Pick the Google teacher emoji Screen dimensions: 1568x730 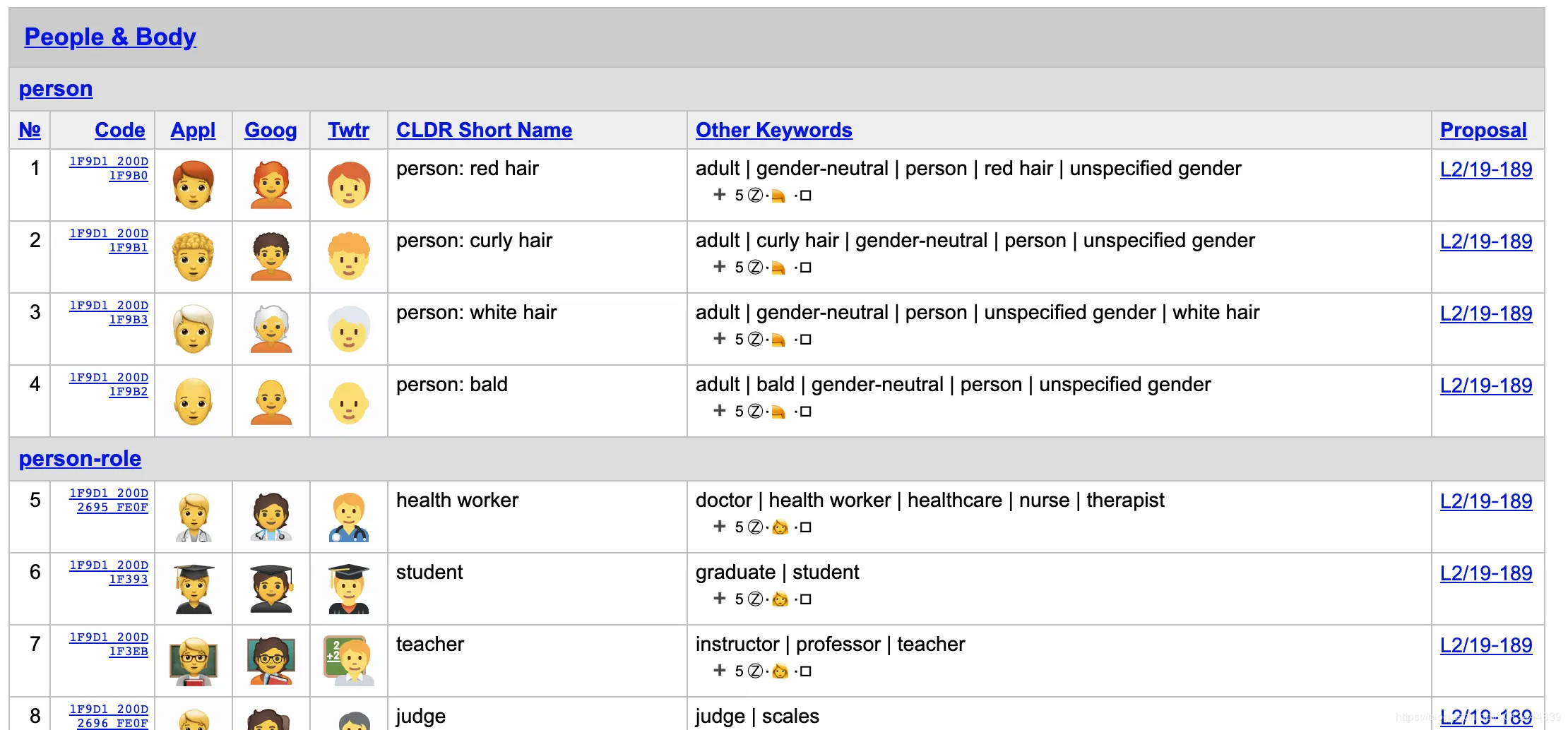pos(271,661)
